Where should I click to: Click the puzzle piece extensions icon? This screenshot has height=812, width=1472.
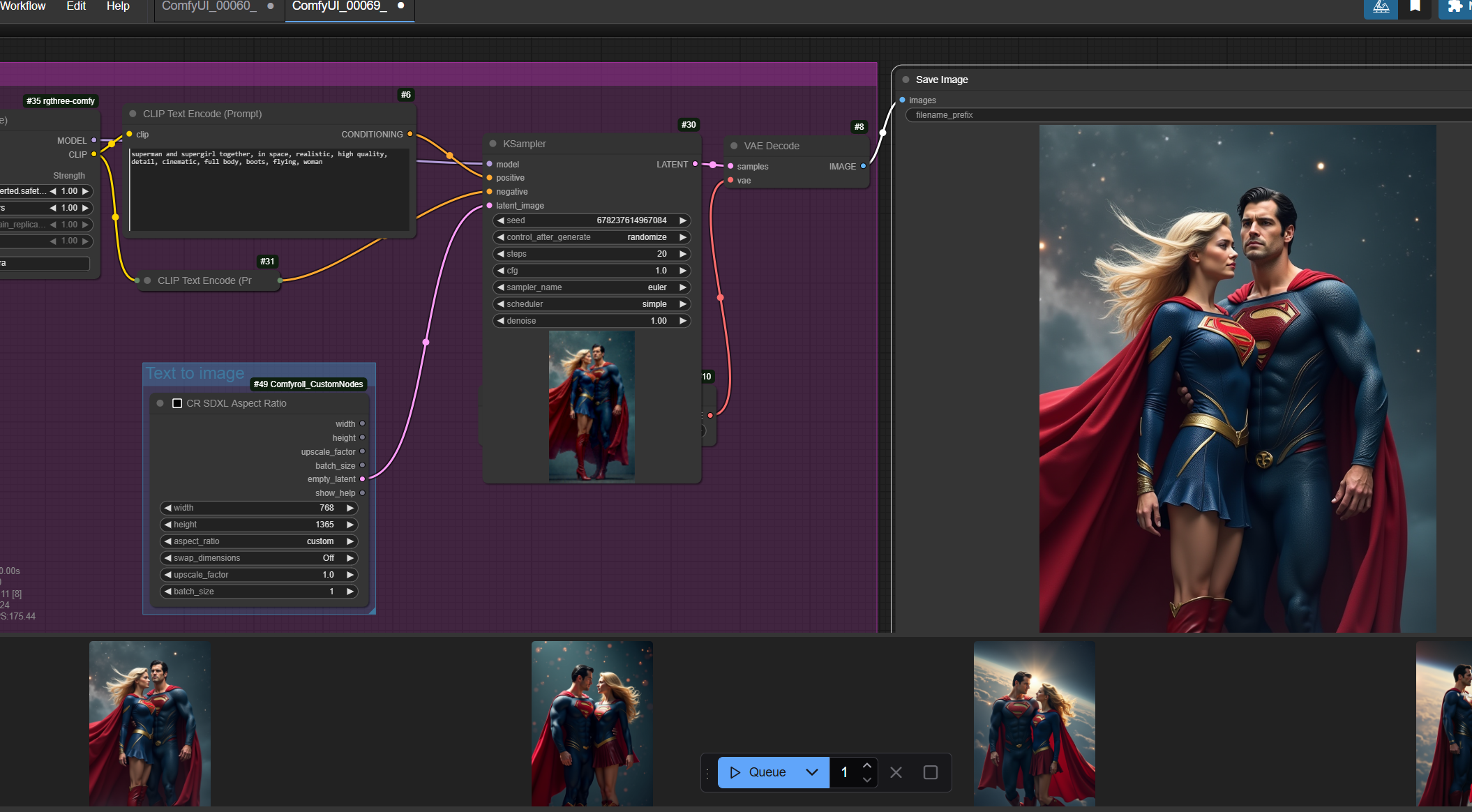[x=1455, y=7]
